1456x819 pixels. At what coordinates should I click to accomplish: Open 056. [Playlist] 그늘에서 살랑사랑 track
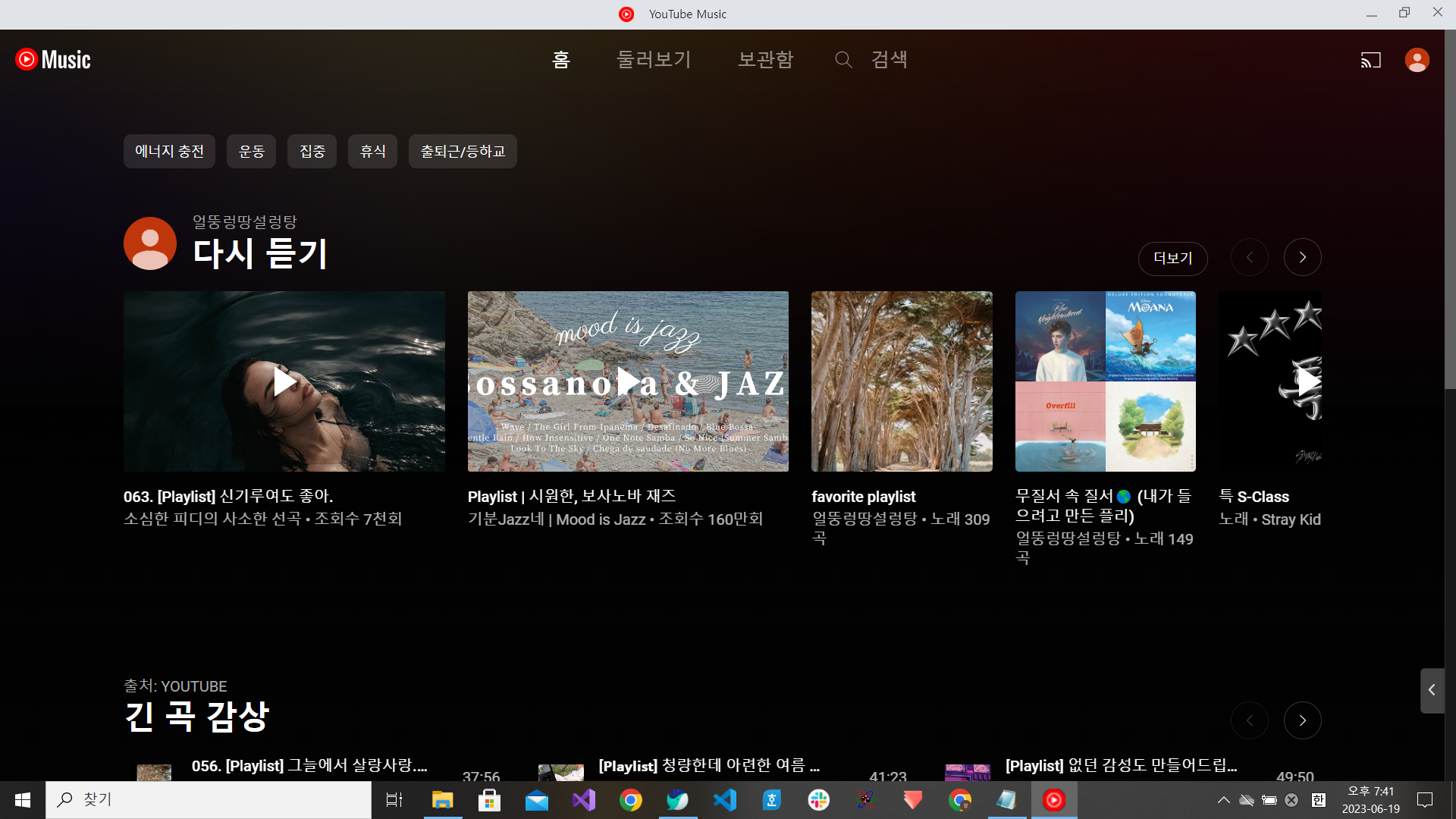pyautogui.click(x=309, y=766)
